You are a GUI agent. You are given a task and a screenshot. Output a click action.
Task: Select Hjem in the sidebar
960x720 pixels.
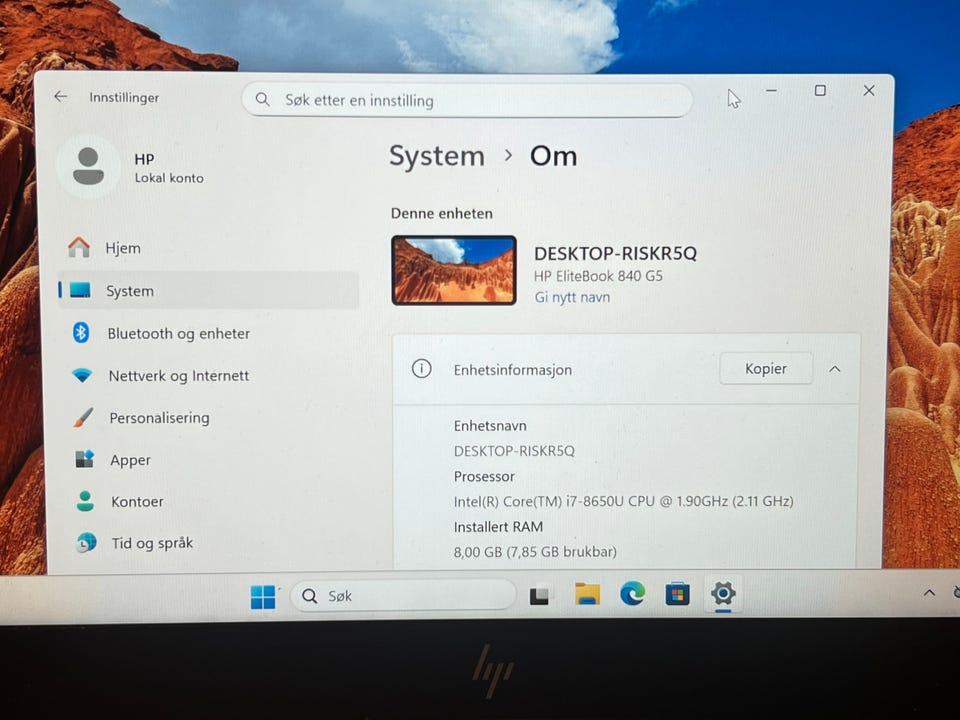208,248
